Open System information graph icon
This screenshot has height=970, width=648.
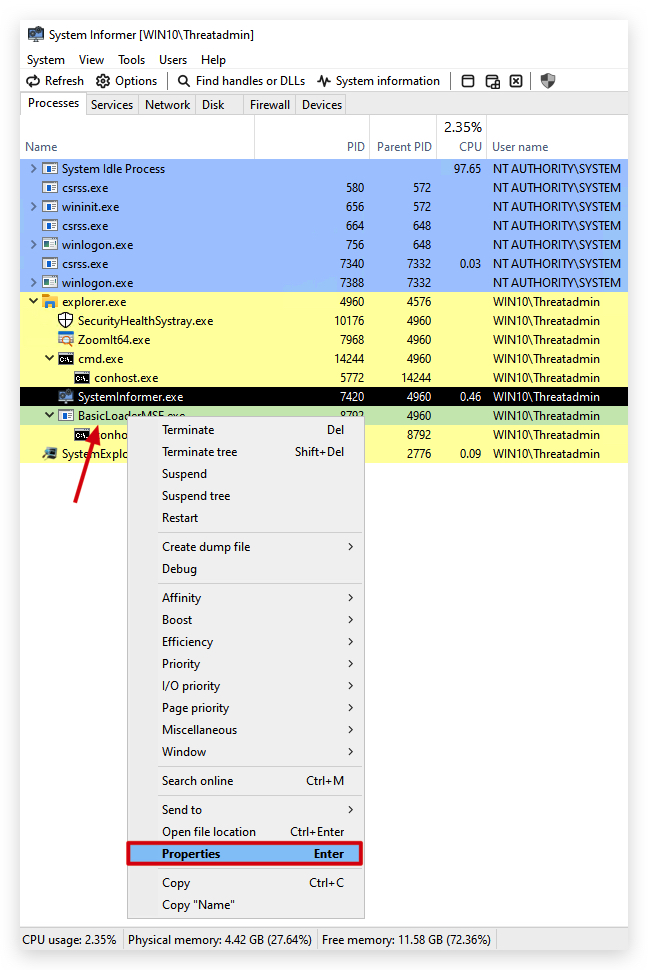324,81
